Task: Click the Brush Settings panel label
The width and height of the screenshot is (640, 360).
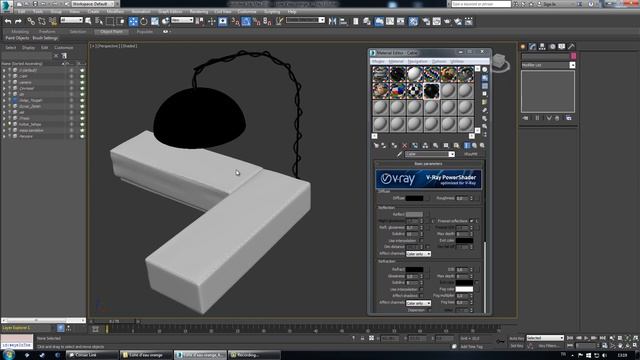Action: pos(45,38)
